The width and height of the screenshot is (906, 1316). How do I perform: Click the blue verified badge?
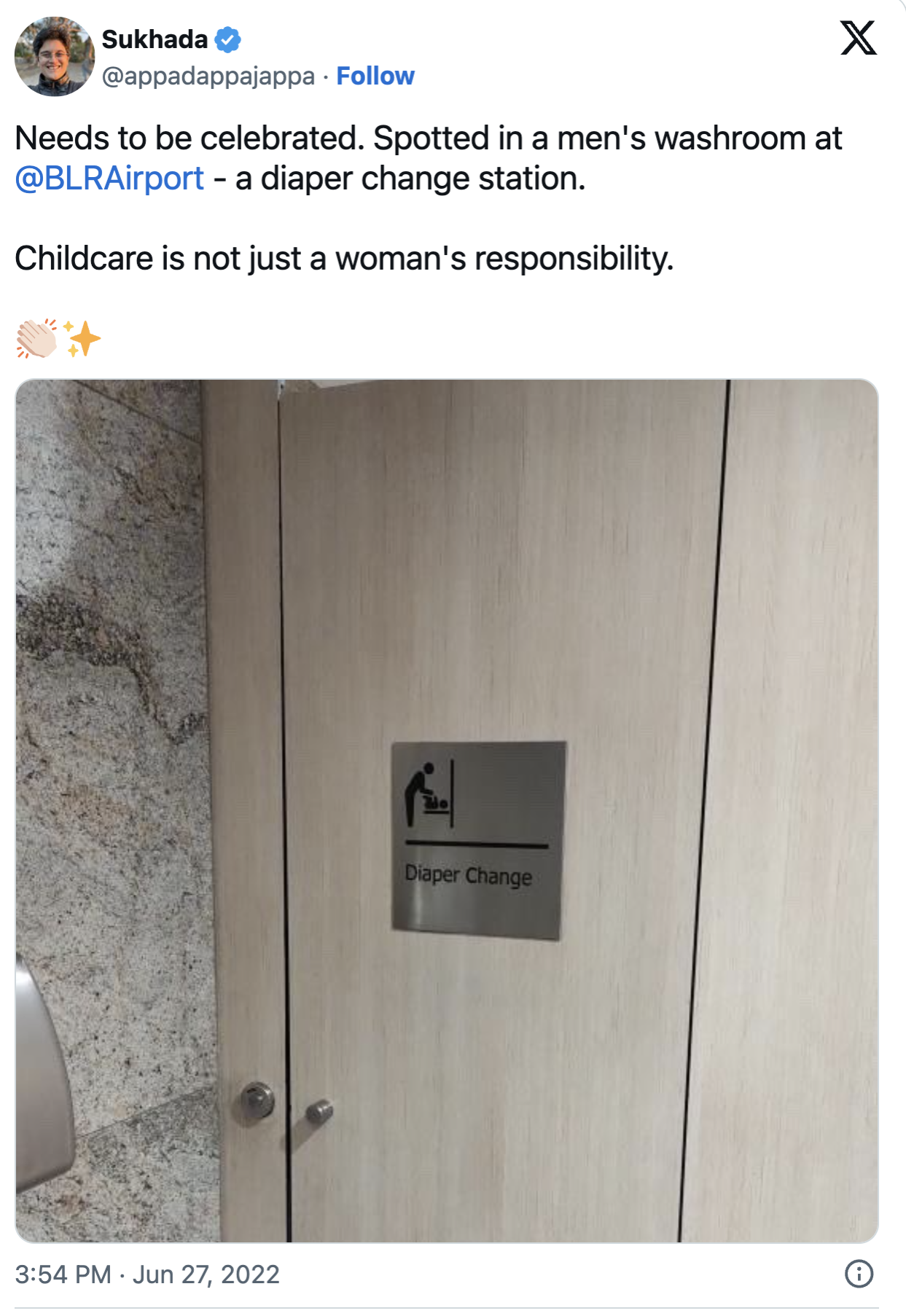click(228, 39)
